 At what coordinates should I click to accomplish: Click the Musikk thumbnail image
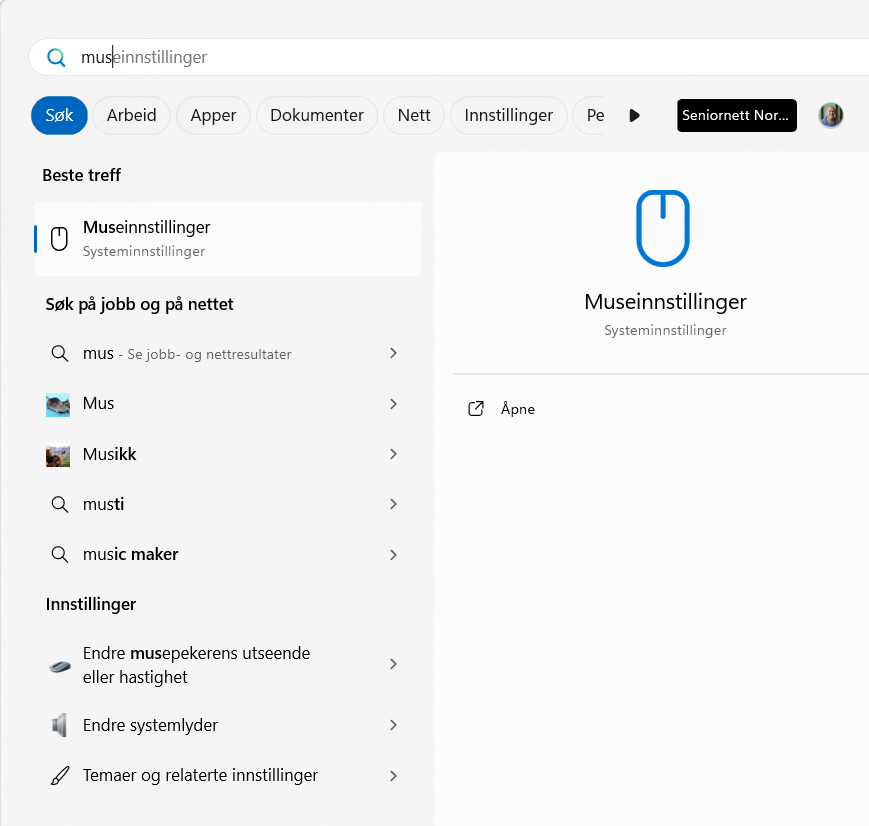(58, 455)
